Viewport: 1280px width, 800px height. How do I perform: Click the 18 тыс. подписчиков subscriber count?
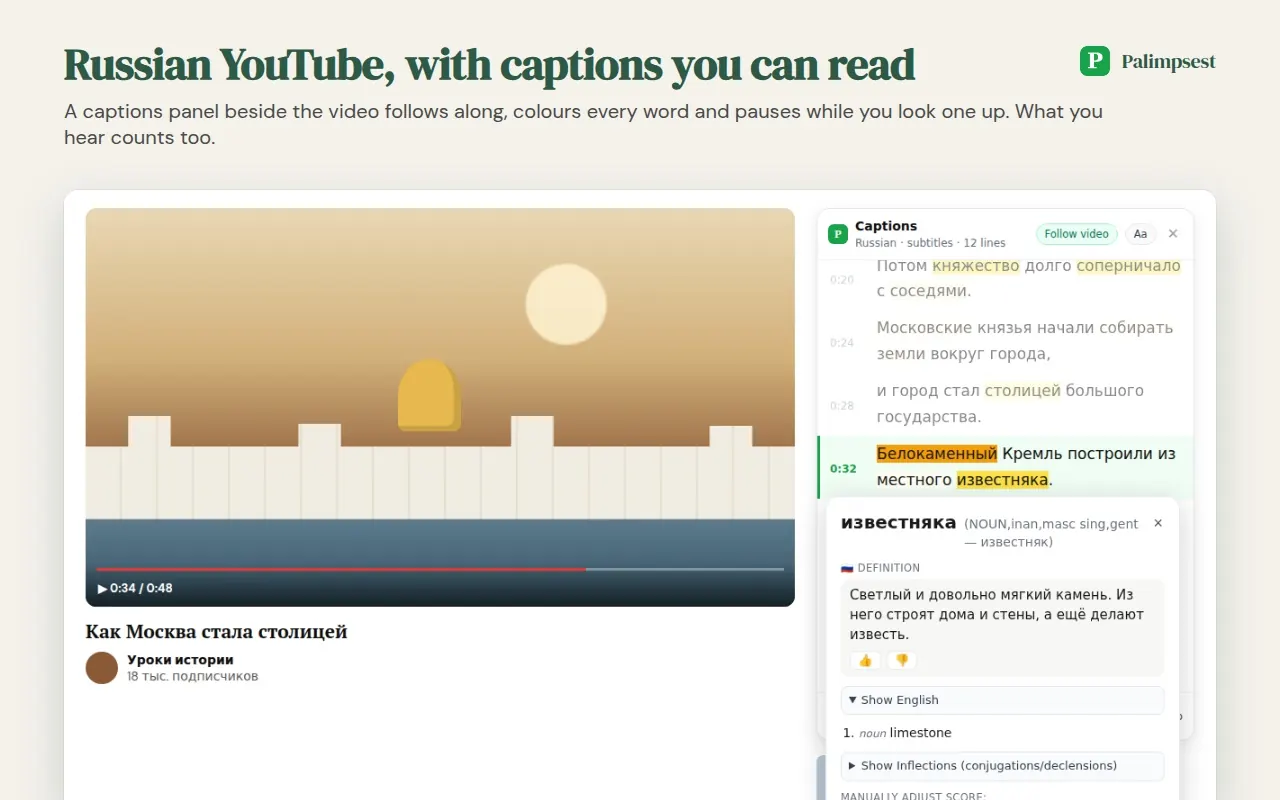click(192, 676)
